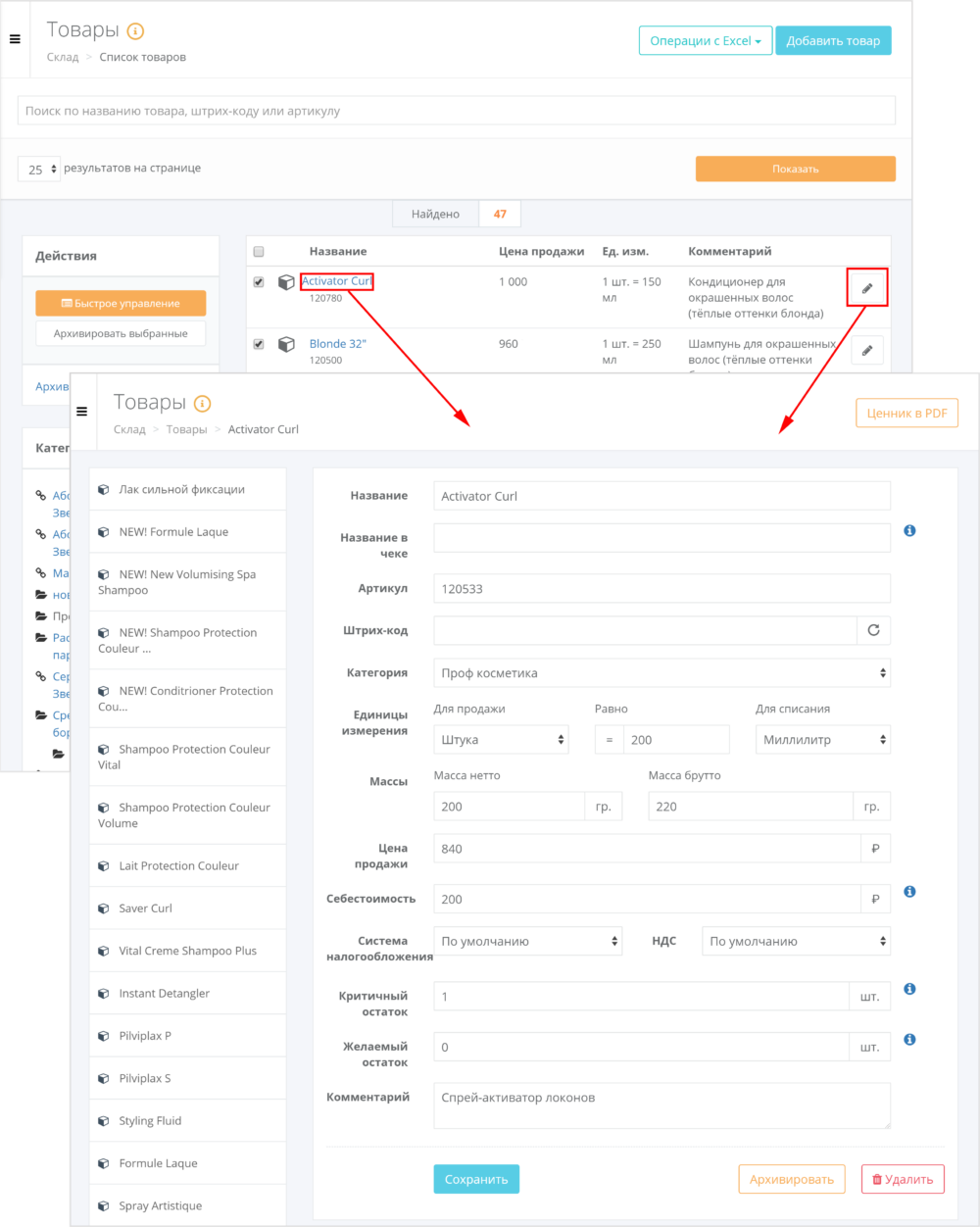This screenshot has height=1227, width=980.
Task: Click the orange Показать button
Action: 796,169
